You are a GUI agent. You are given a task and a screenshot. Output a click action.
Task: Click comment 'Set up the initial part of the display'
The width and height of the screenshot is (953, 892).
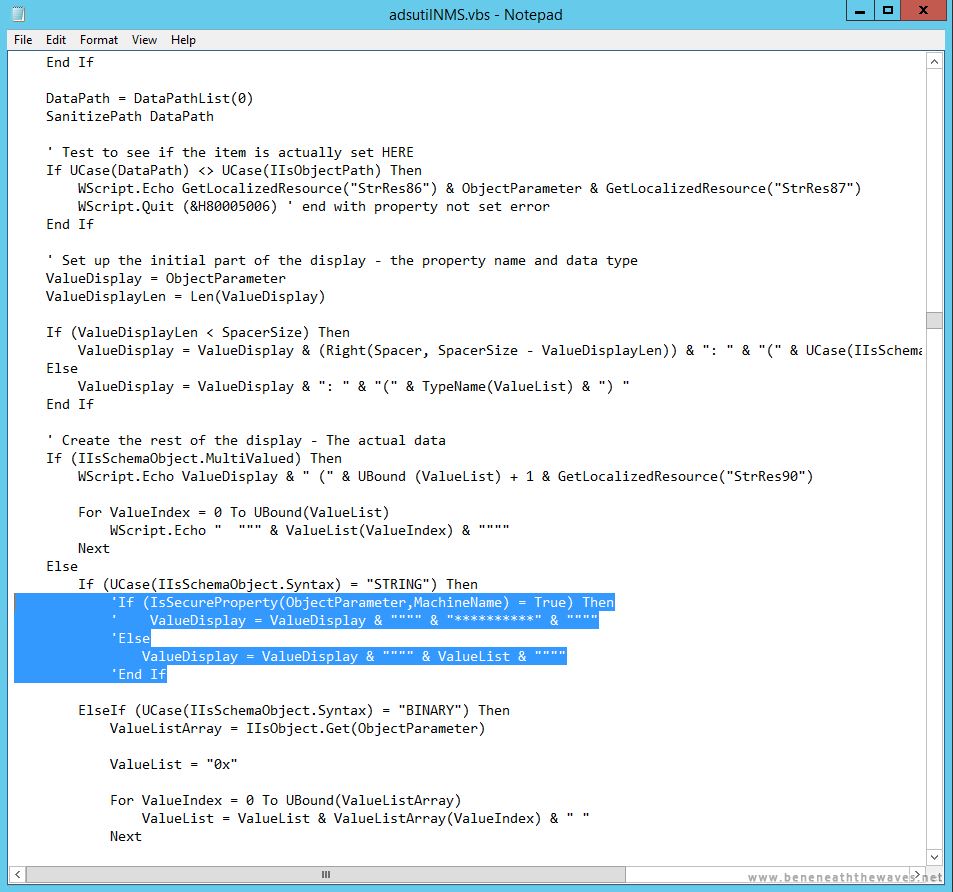click(342, 261)
